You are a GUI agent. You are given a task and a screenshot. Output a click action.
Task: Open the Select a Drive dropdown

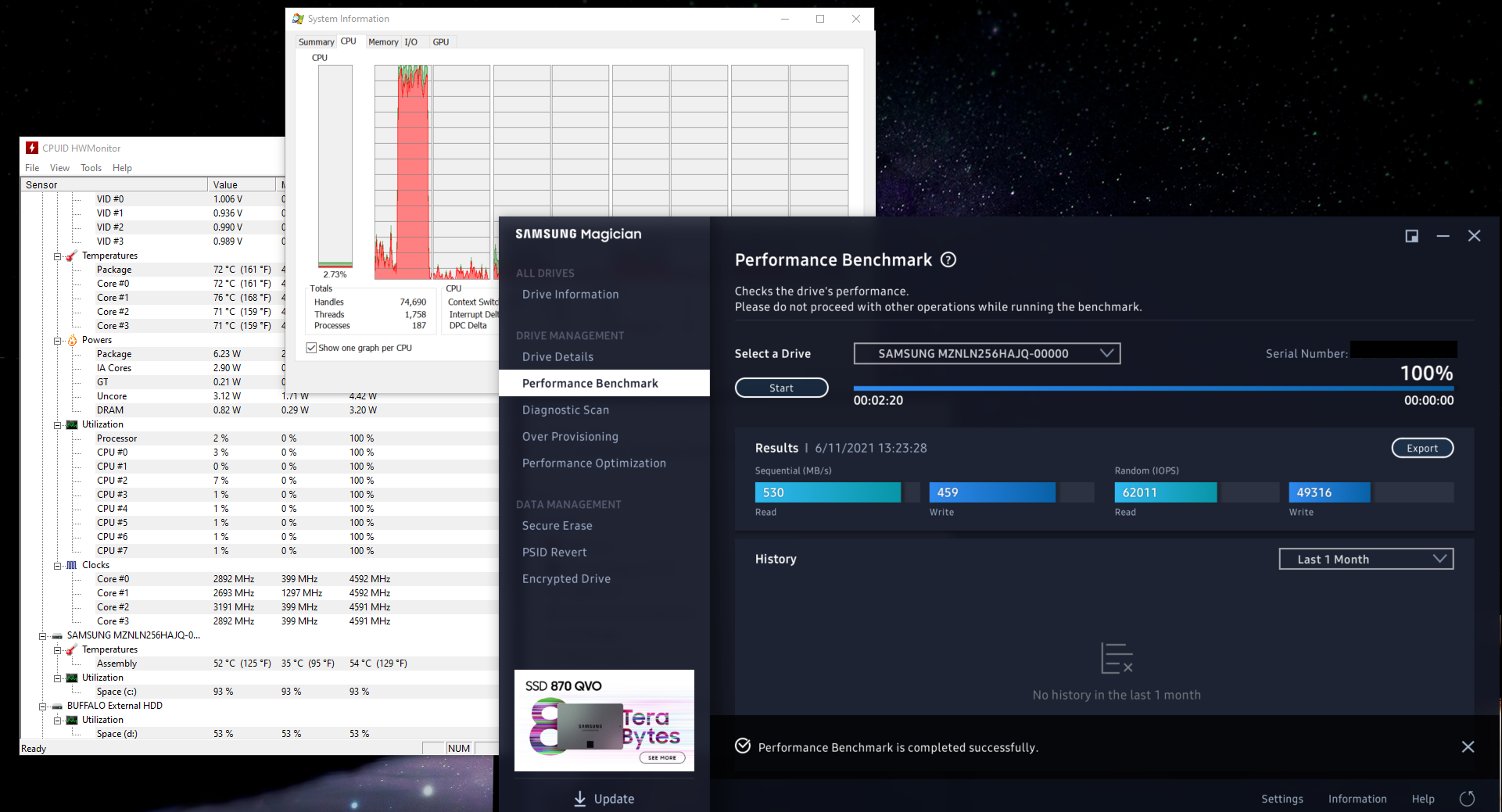pyautogui.click(x=987, y=353)
